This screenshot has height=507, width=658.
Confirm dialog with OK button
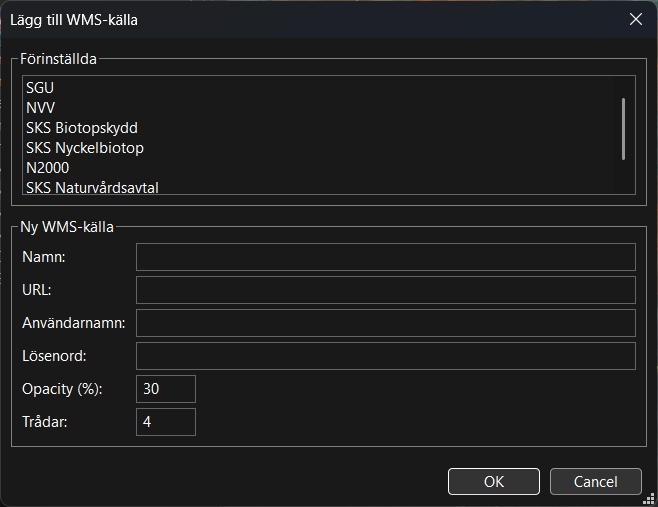pos(494,481)
